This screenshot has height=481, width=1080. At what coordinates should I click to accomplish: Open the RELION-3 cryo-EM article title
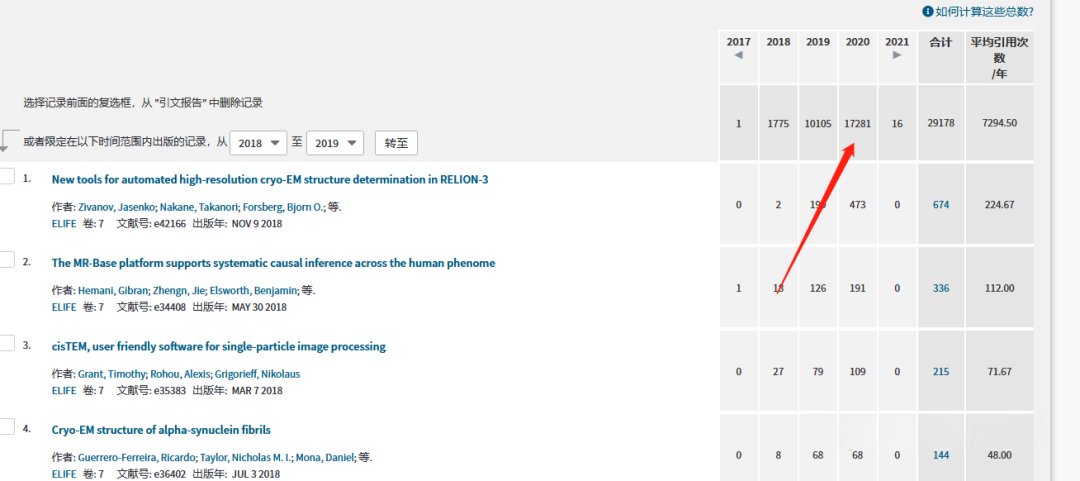point(270,180)
